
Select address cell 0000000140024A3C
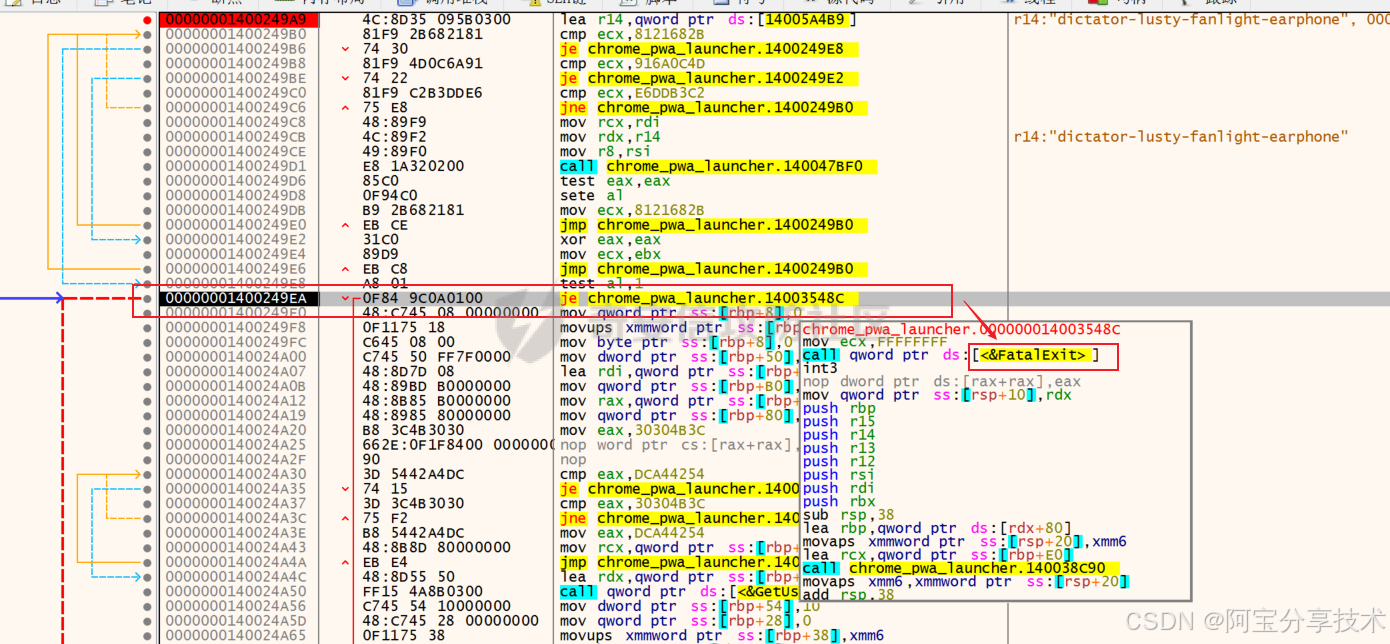pyautogui.click(x=238, y=518)
